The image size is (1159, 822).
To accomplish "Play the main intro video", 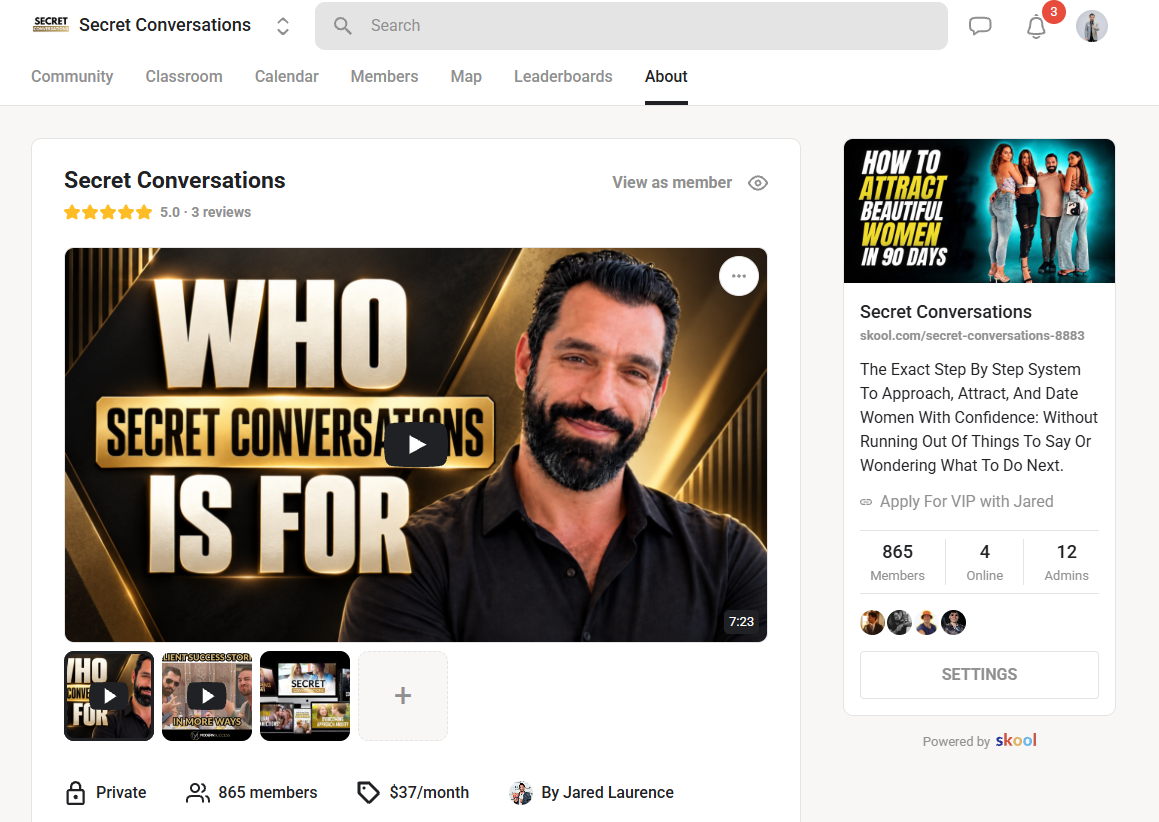I will click(416, 444).
